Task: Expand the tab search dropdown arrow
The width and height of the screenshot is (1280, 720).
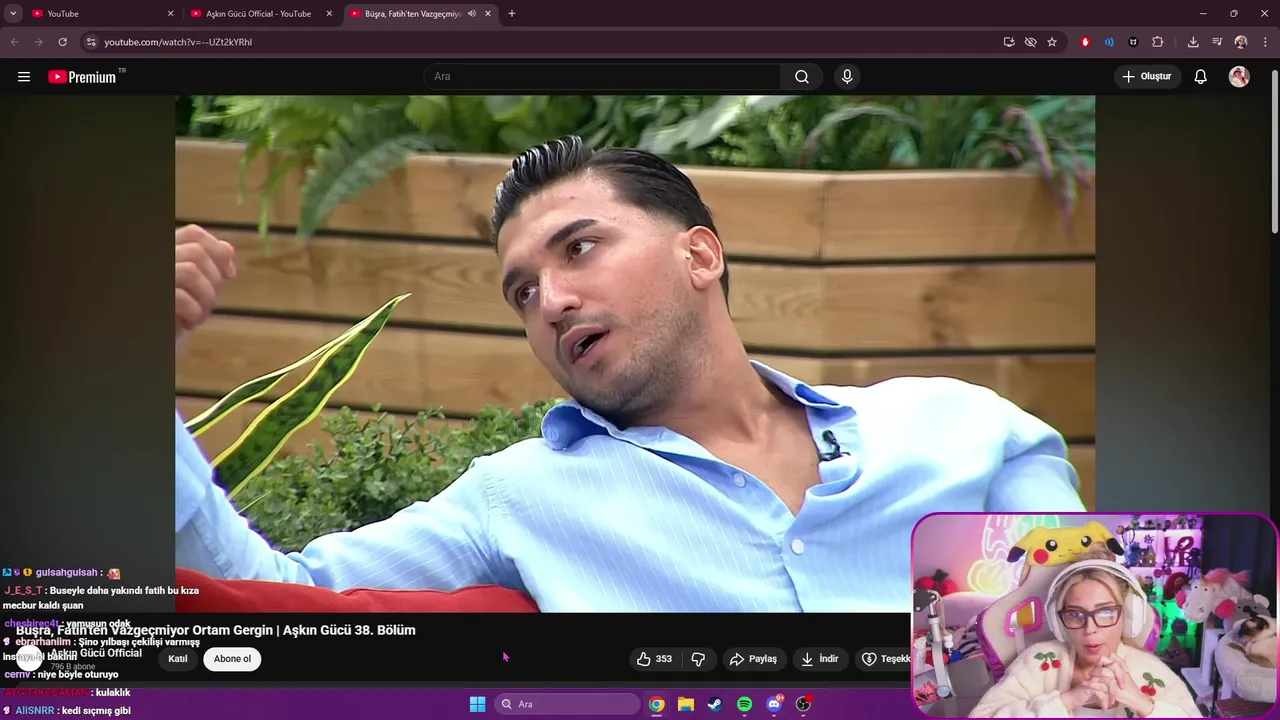Action: [x=13, y=14]
